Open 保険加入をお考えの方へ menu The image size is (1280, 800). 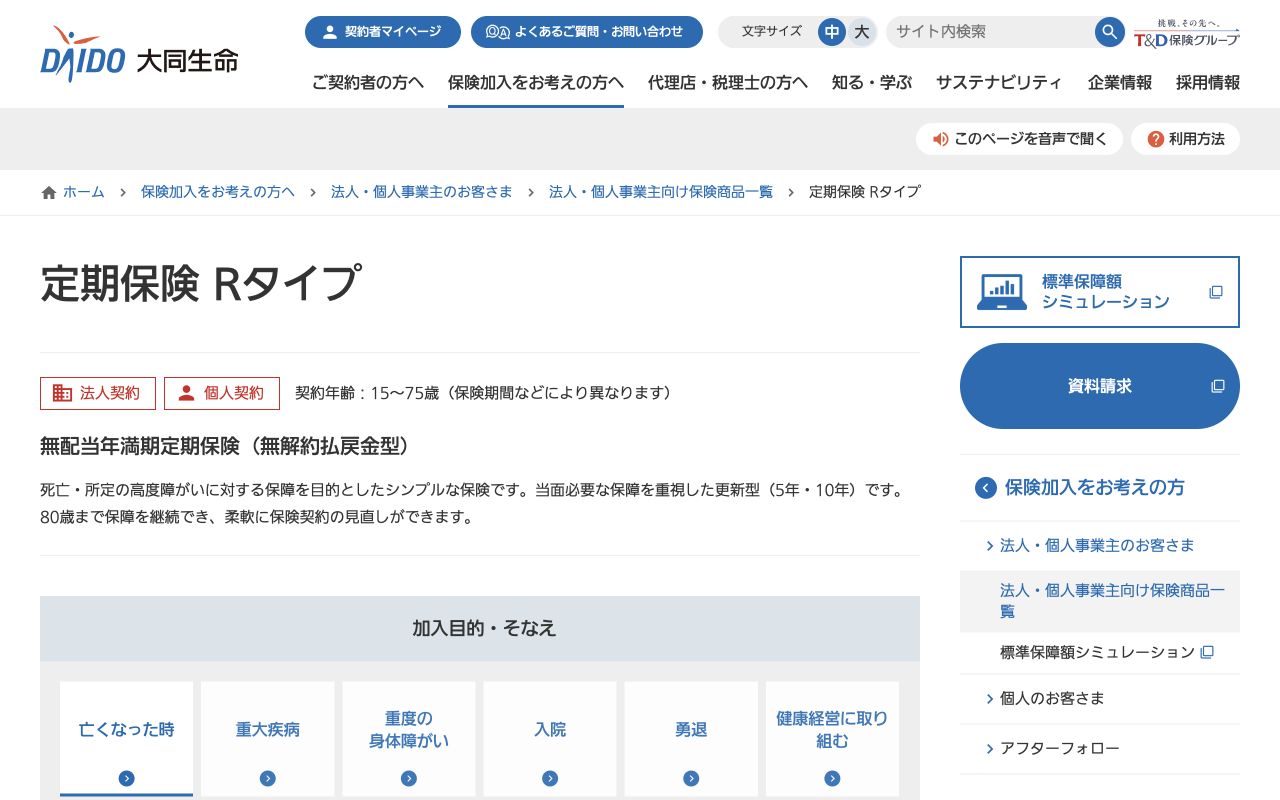[x=536, y=83]
